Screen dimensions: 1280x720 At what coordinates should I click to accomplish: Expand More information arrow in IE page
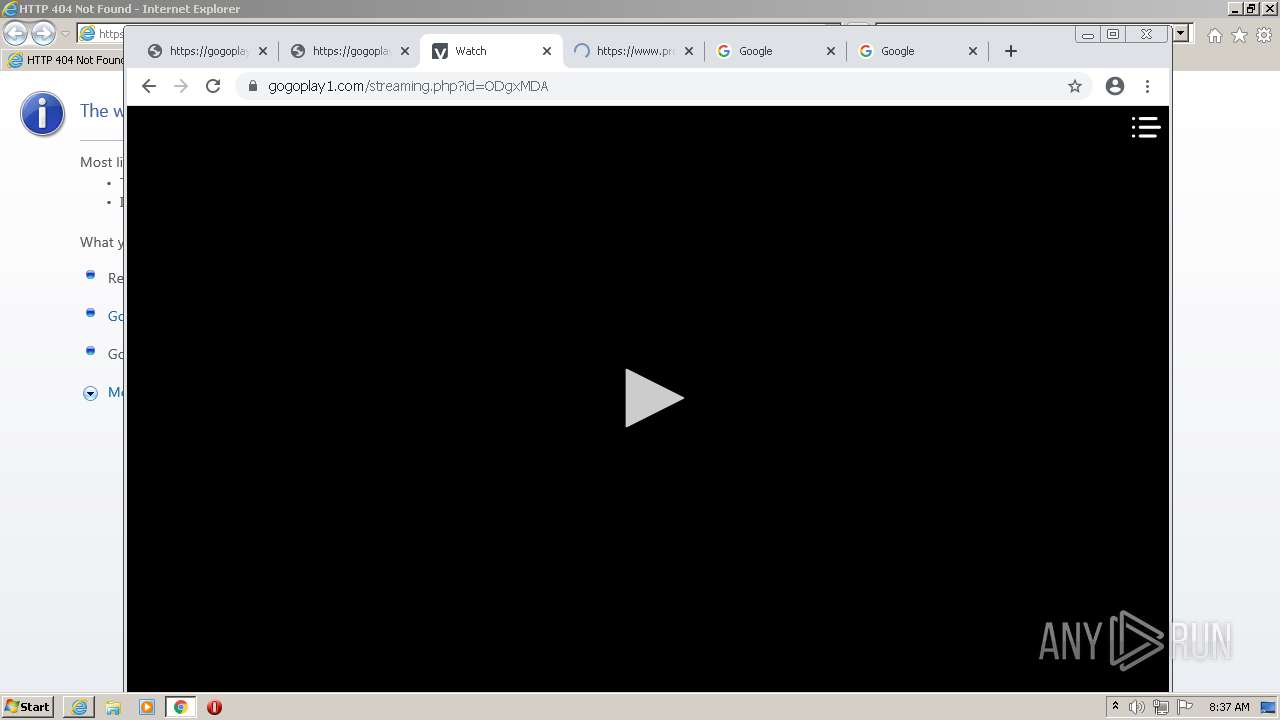(90, 393)
